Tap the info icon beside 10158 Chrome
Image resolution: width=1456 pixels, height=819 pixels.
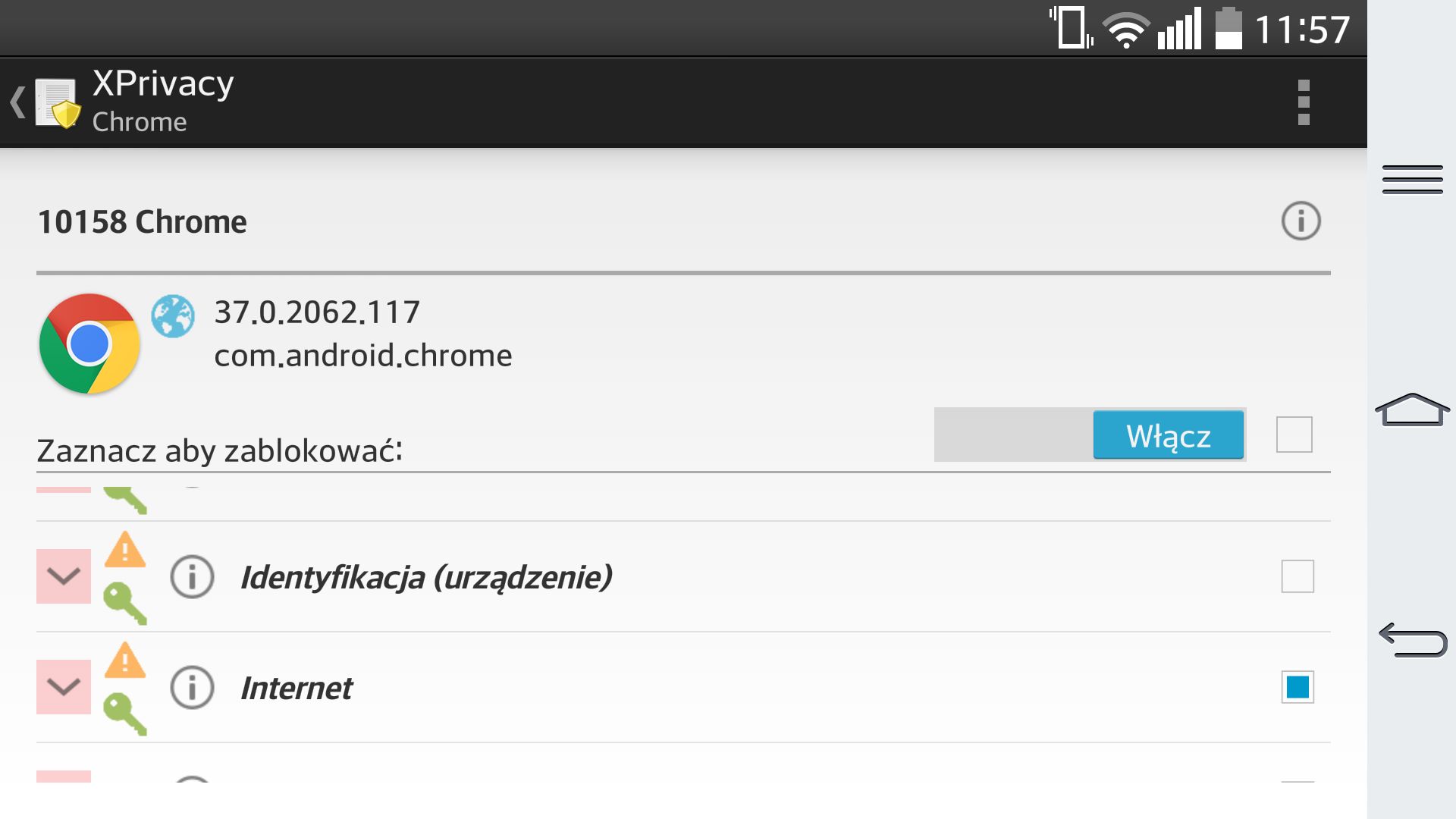pos(1301,221)
